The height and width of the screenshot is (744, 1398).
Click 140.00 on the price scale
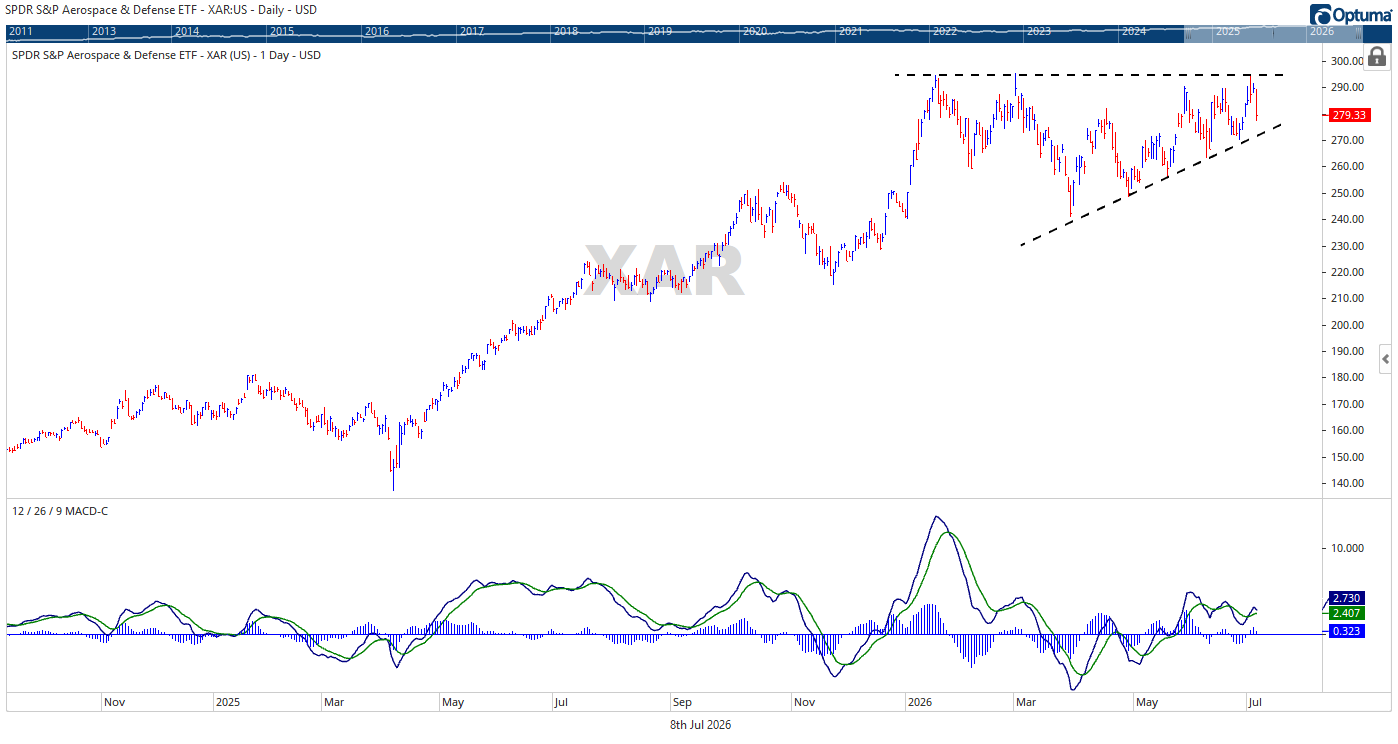pyautogui.click(x=1348, y=484)
